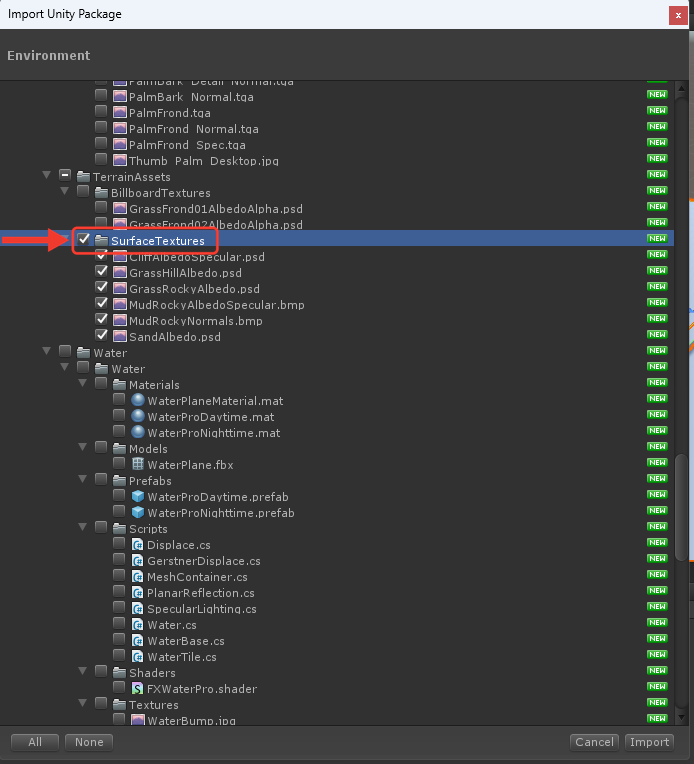Click the Cancel button
This screenshot has width=694, height=764.
[595, 742]
